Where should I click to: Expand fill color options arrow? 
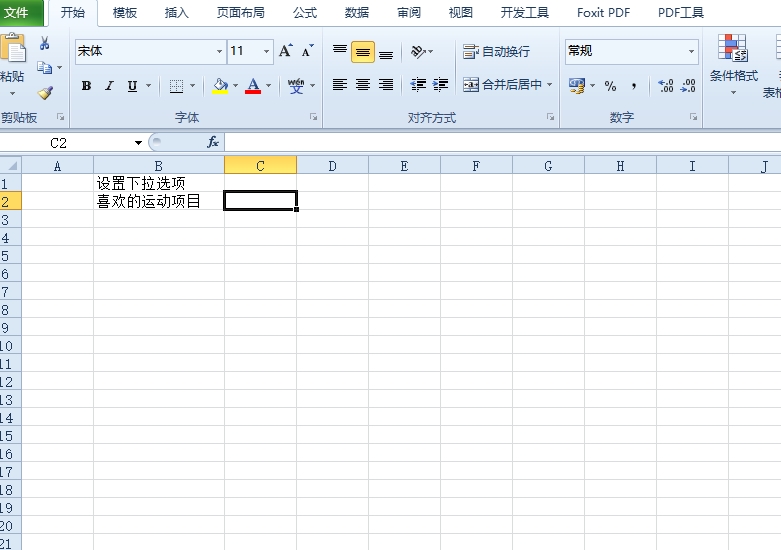pyautogui.click(x=236, y=86)
